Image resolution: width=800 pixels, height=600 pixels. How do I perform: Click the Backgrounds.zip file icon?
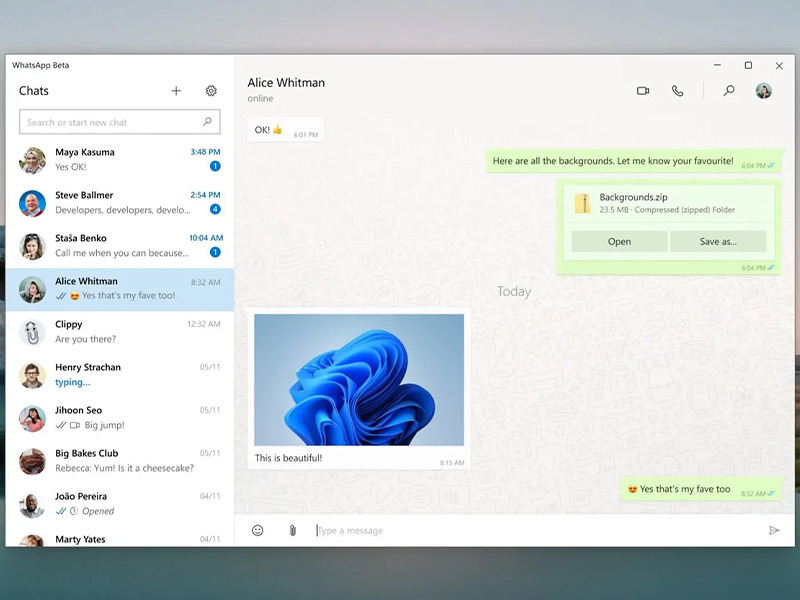point(582,204)
